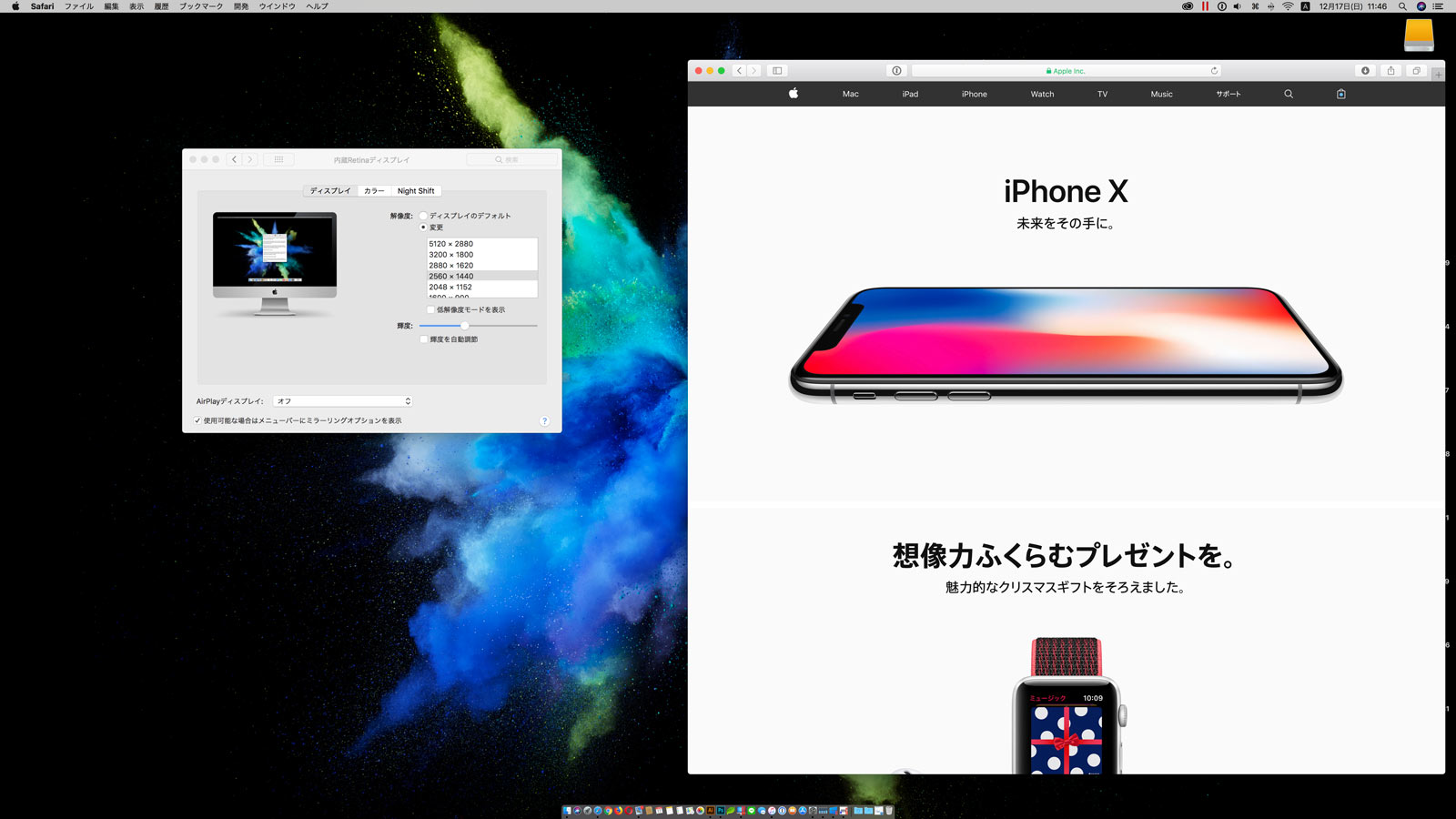Open the Safari application menu
The width and height of the screenshot is (1456, 819).
click(42, 6)
